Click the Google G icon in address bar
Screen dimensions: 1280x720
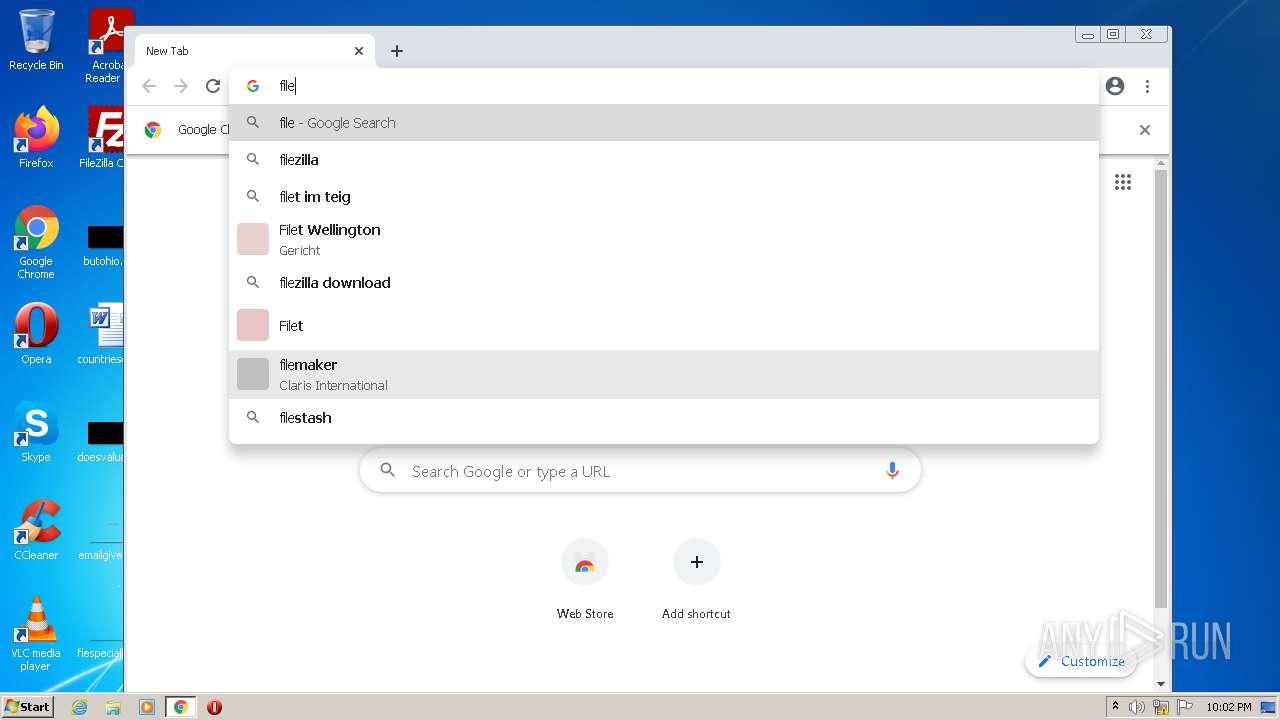pos(253,86)
